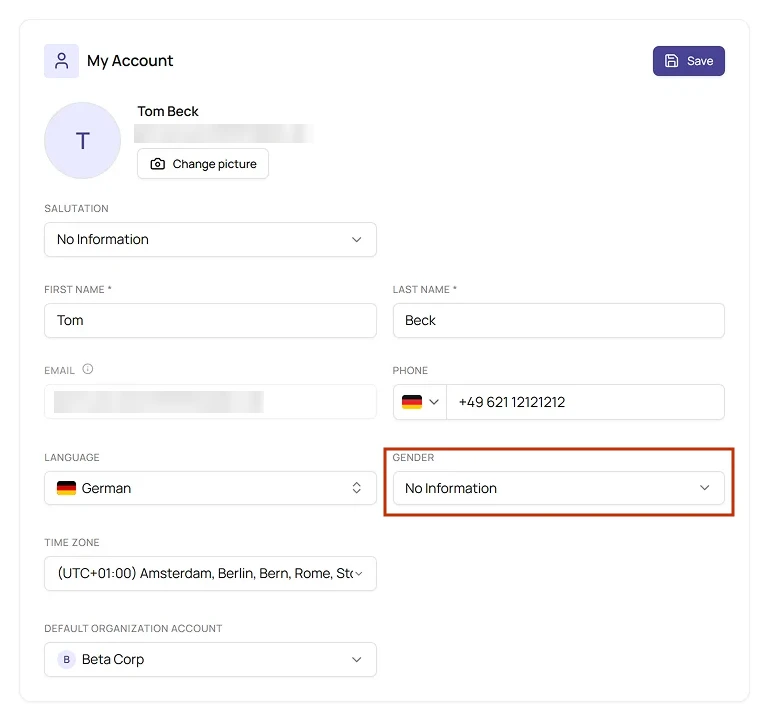Click the Save button

click(x=688, y=61)
